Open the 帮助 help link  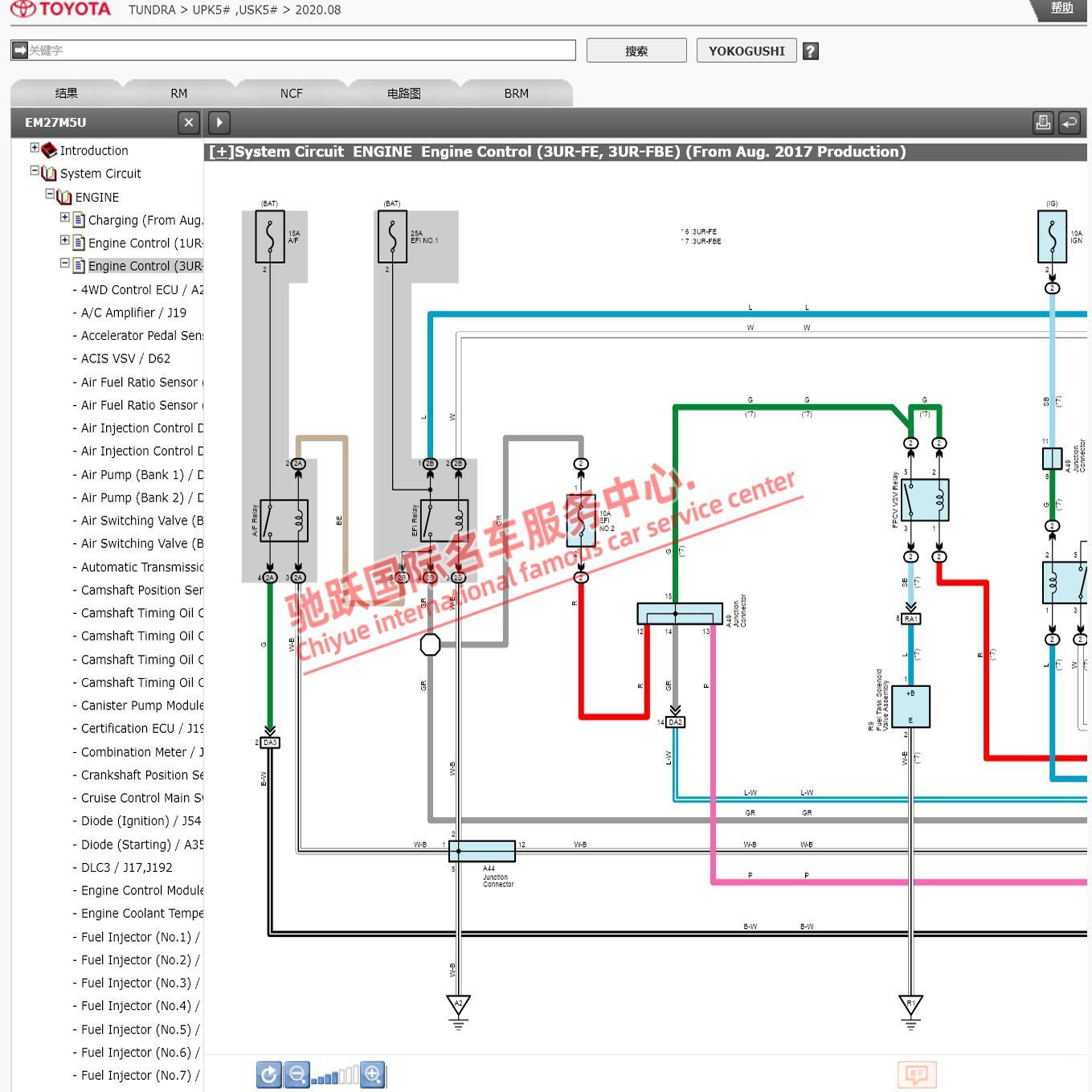coord(1062,8)
